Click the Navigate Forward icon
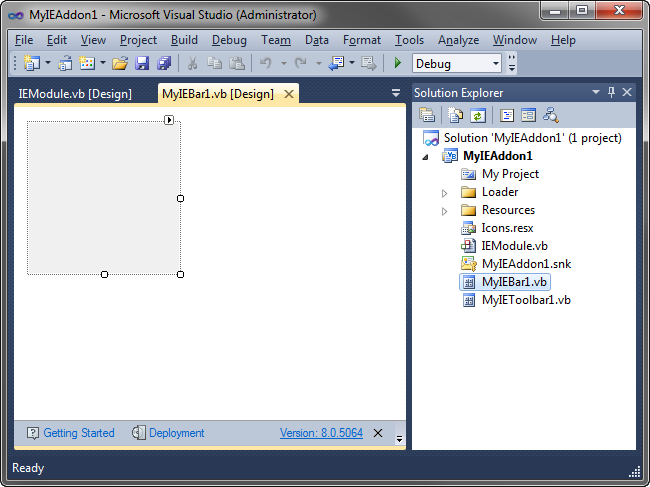Viewport: 650px width, 487px height. (369, 63)
